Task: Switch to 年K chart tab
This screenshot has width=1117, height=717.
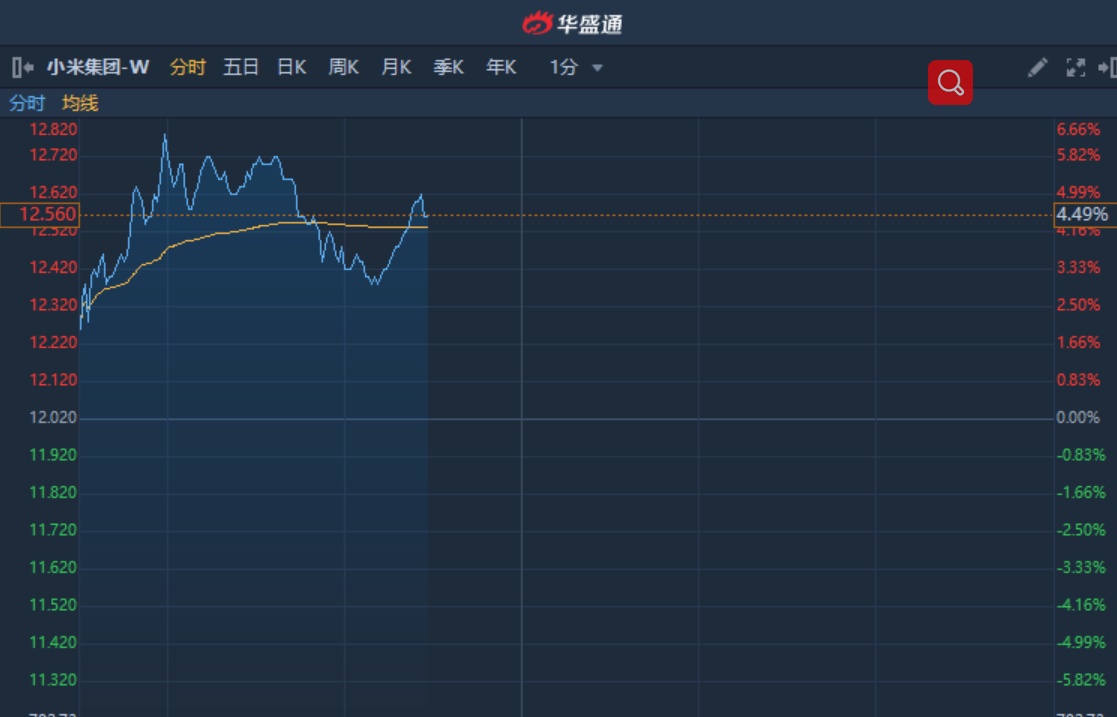Action: click(x=502, y=68)
